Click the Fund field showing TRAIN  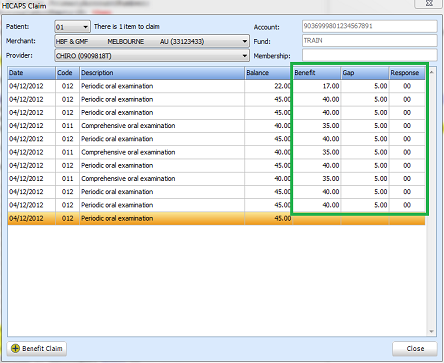369,41
